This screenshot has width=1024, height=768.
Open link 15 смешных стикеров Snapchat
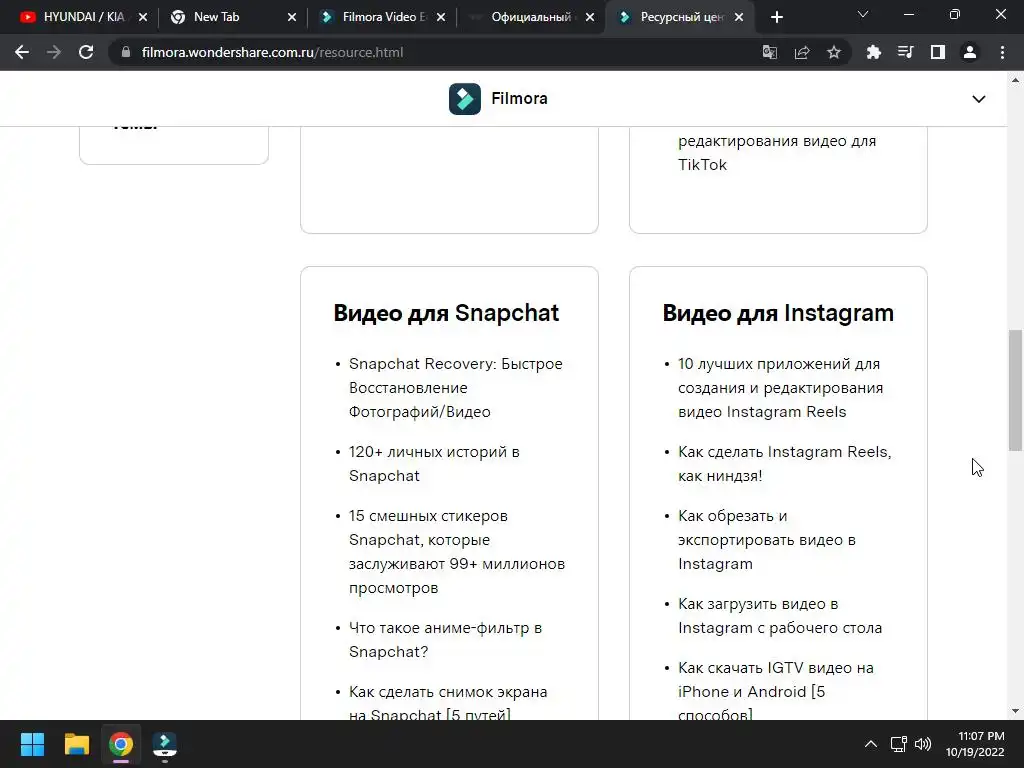pyautogui.click(x=457, y=552)
